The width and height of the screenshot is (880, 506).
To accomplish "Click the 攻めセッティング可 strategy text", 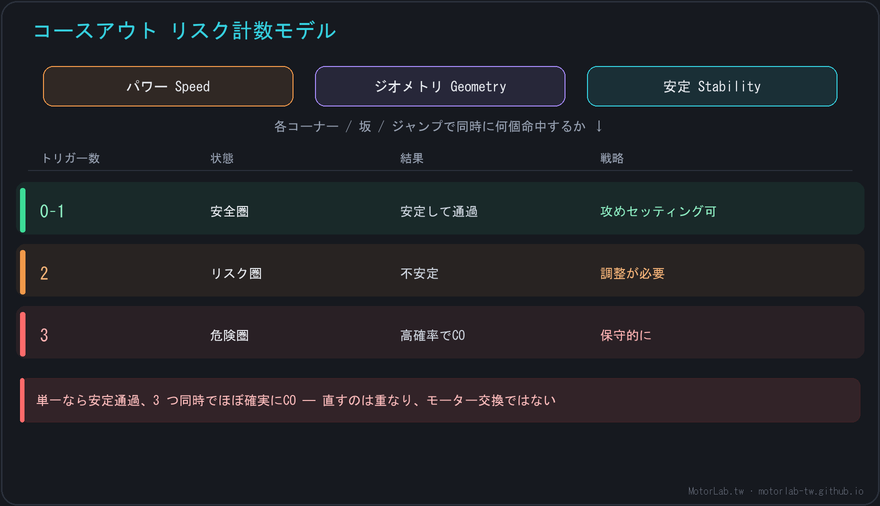I will pos(658,211).
